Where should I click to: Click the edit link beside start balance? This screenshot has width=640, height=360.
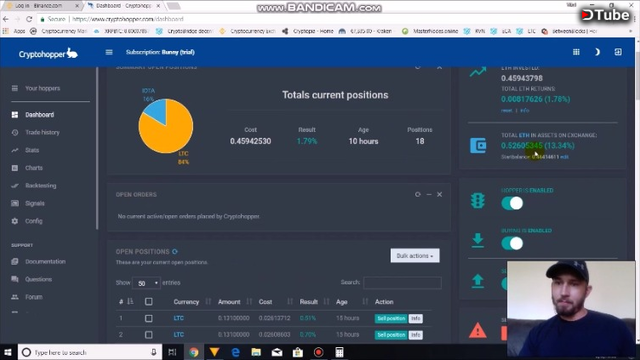(x=564, y=157)
